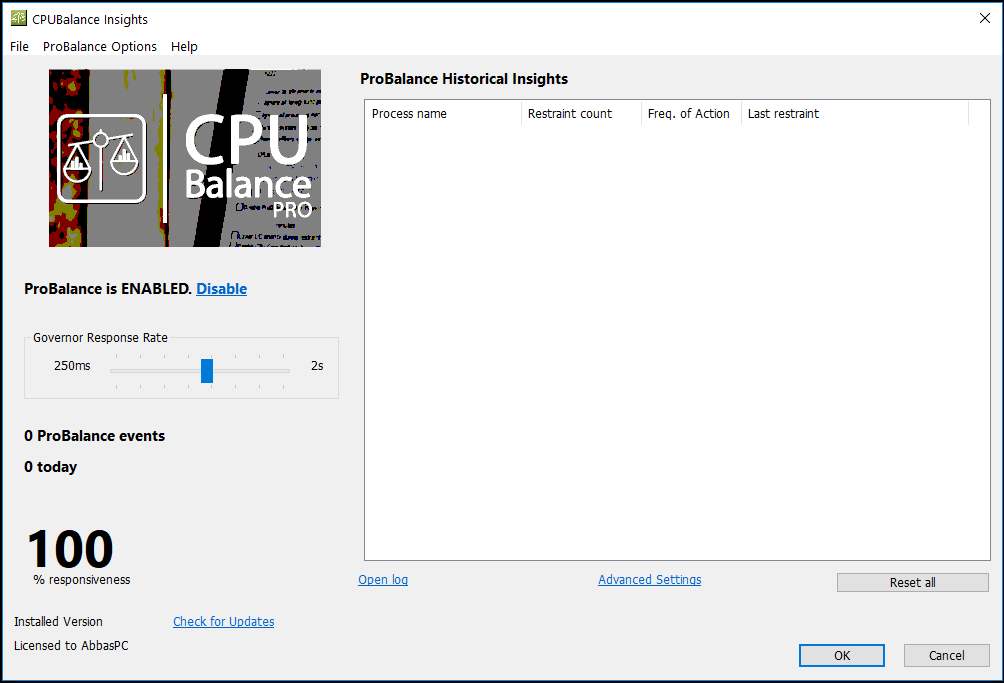Image resolution: width=1004 pixels, height=683 pixels.
Task: Open Advanced Settings link
Action: 649,579
